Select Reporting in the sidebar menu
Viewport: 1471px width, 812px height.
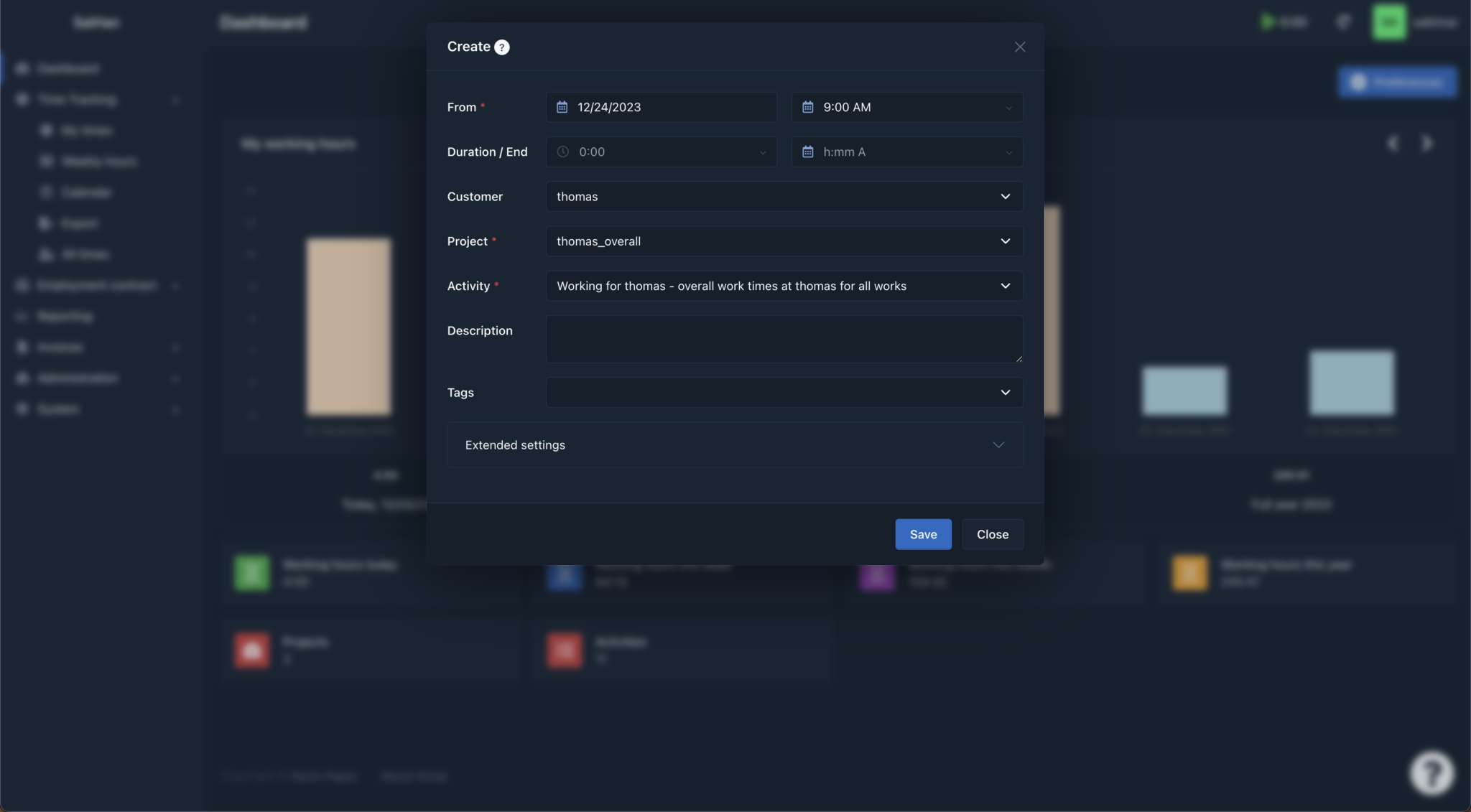pyautogui.click(x=64, y=316)
